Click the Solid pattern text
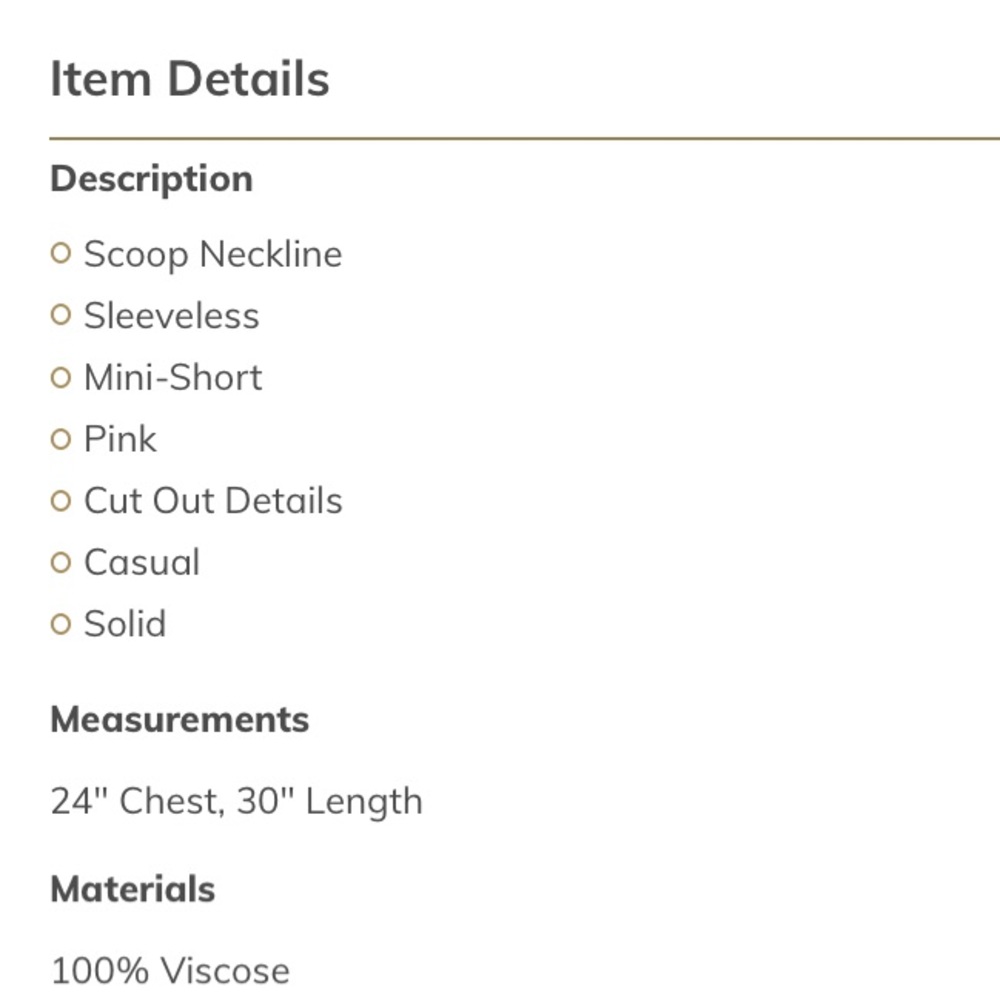Image resolution: width=1000 pixels, height=1000 pixels. [x=125, y=625]
